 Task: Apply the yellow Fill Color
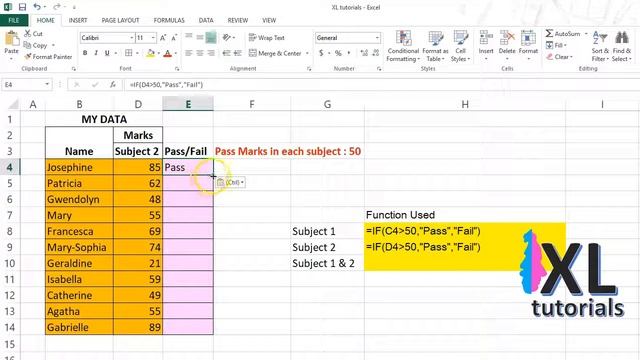[x=151, y=53]
